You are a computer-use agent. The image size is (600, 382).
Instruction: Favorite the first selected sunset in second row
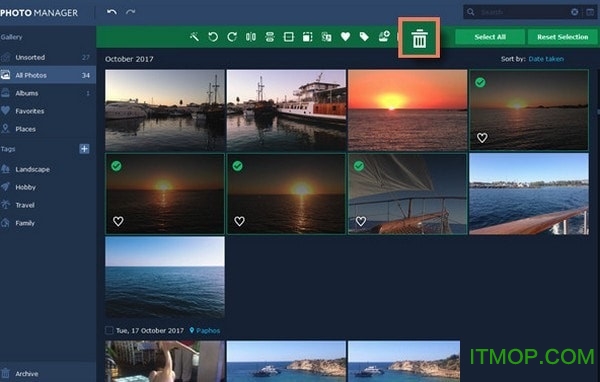118,221
